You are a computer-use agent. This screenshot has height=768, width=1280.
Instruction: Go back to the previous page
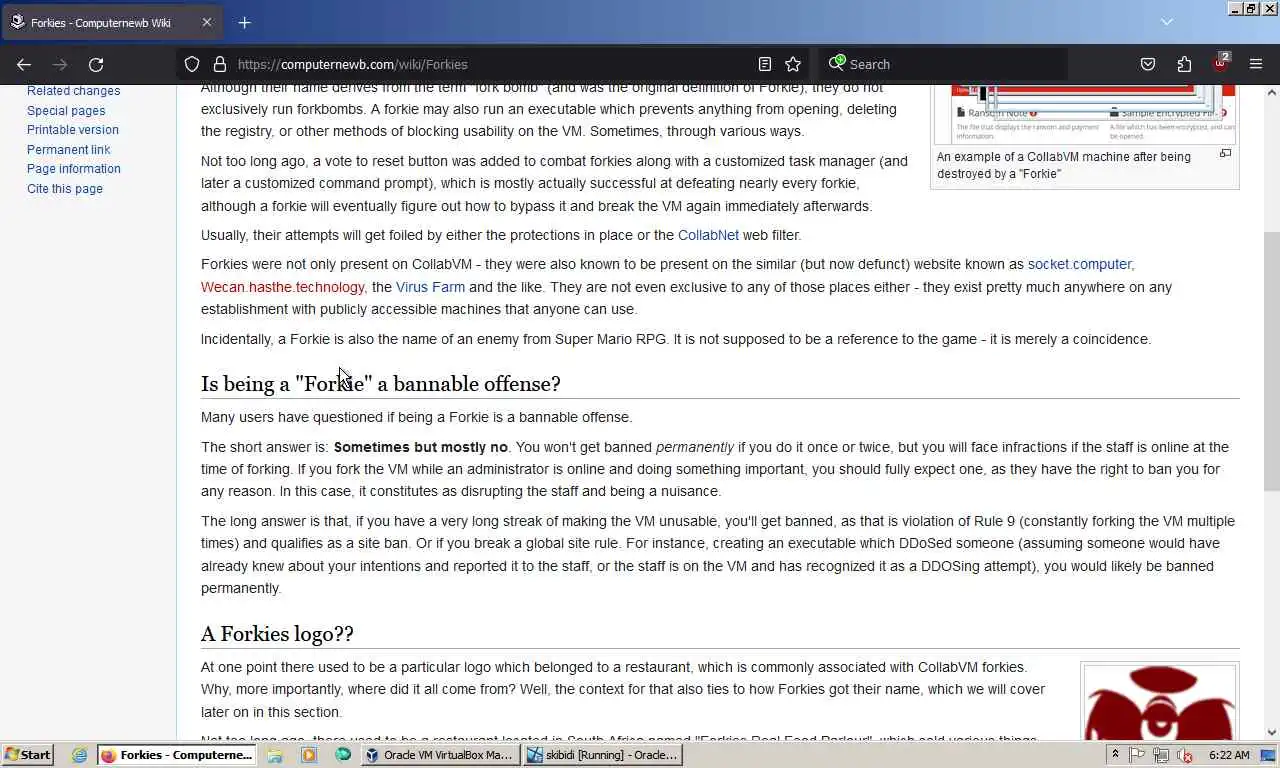[x=24, y=64]
